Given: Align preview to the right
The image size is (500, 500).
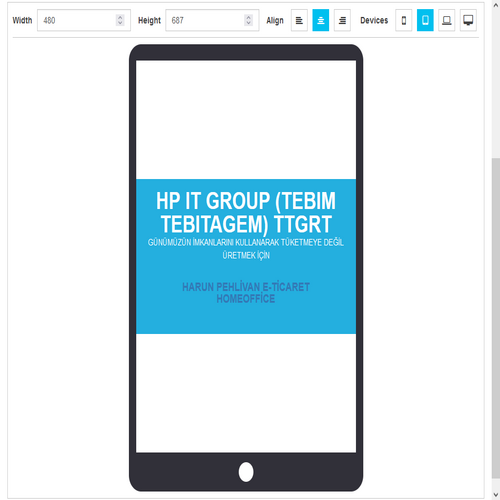Looking at the screenshot, I should 342,20.
